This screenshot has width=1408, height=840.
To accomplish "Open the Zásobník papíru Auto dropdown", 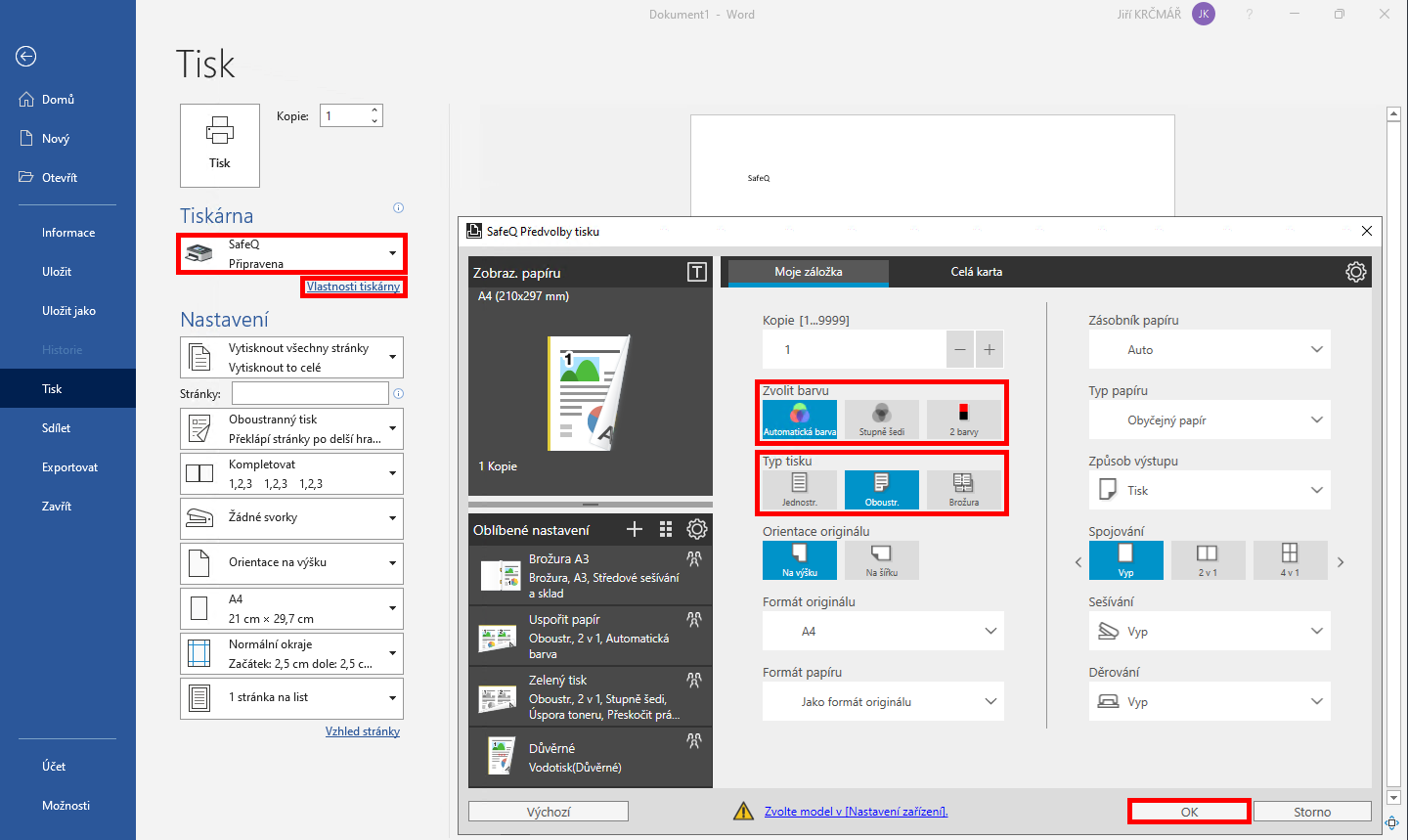I will pyautogui.click(x=1210, y=349).
